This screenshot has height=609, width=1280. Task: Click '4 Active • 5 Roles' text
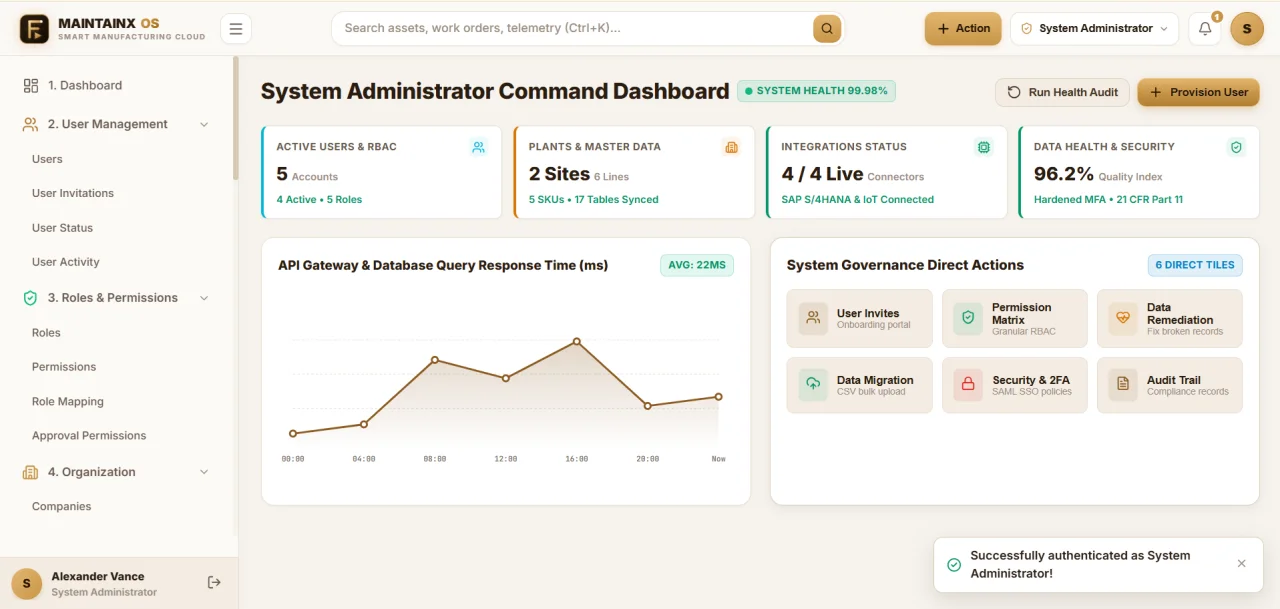tap(319, 200)
